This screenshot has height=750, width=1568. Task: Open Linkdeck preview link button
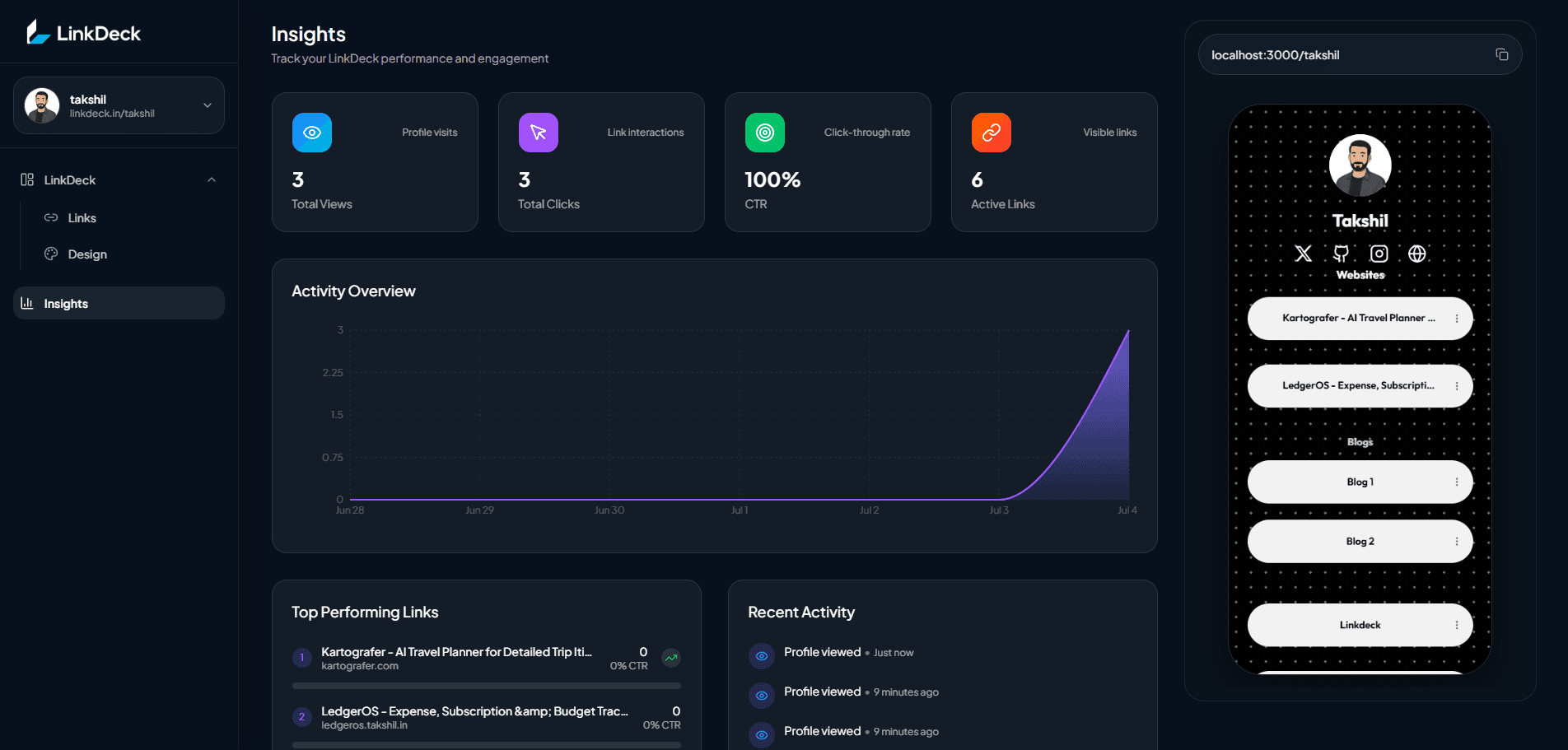pos(1360,625)
